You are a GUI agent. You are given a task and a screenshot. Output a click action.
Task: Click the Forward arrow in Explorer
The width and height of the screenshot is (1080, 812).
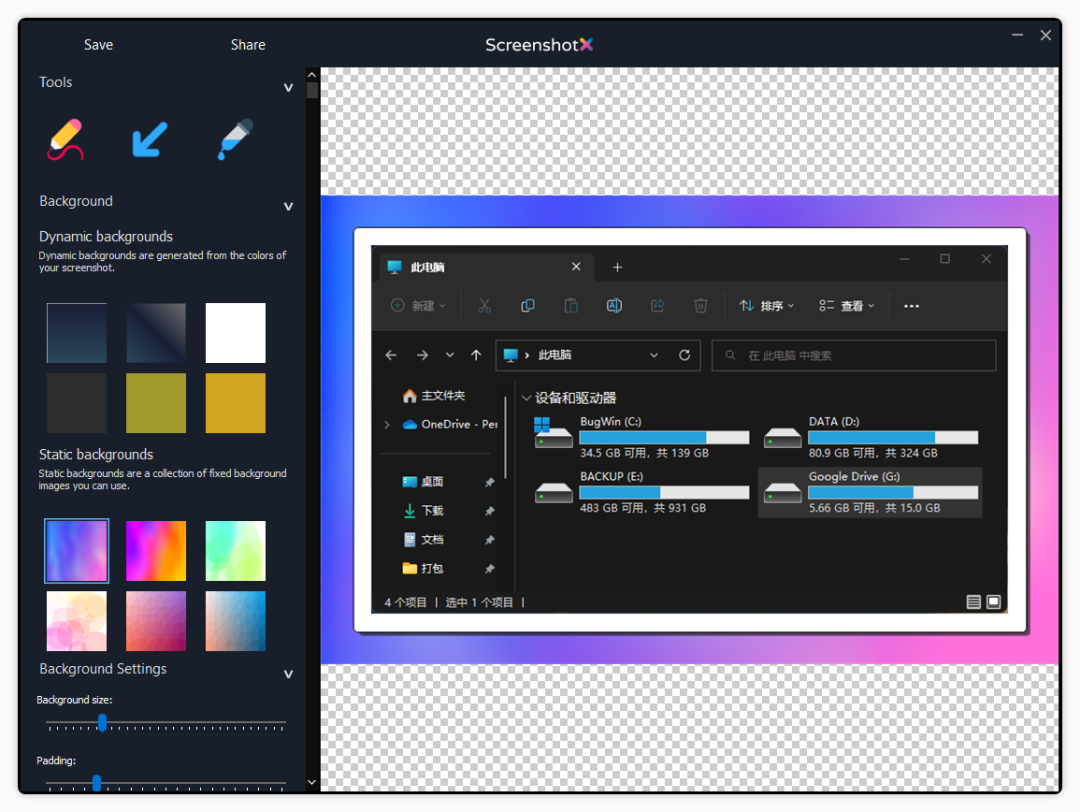click(422, 355)
